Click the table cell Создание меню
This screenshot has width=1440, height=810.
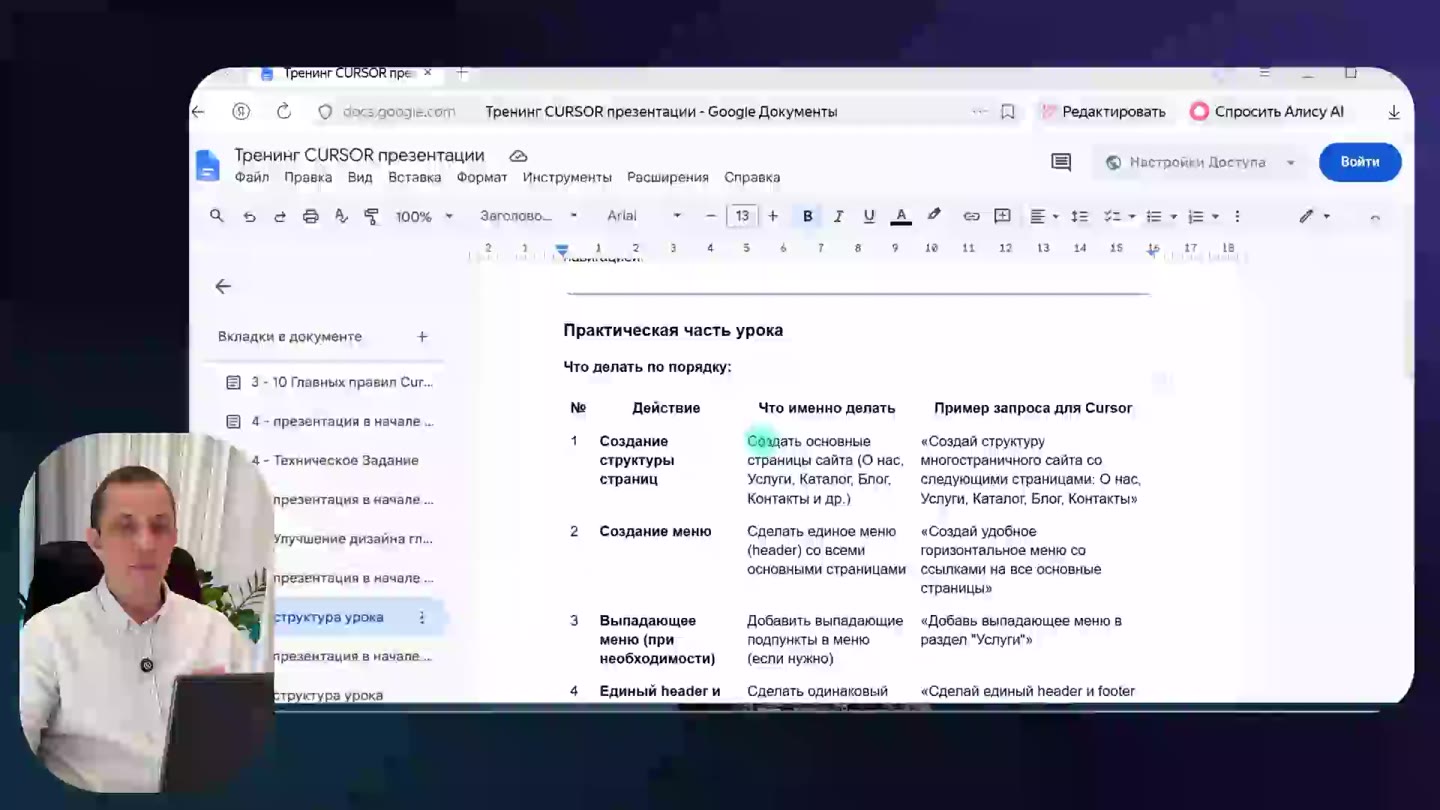[x=655, y=531]
